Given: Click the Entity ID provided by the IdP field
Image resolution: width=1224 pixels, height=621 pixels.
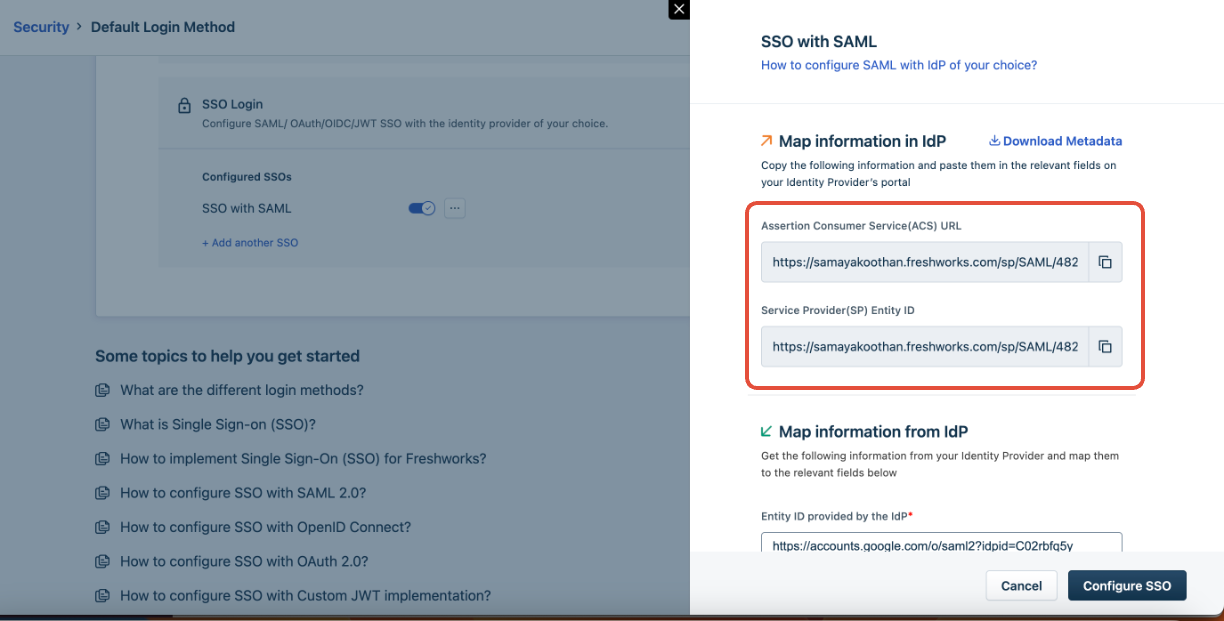Looking at the screenshot, I should point(941,543).
